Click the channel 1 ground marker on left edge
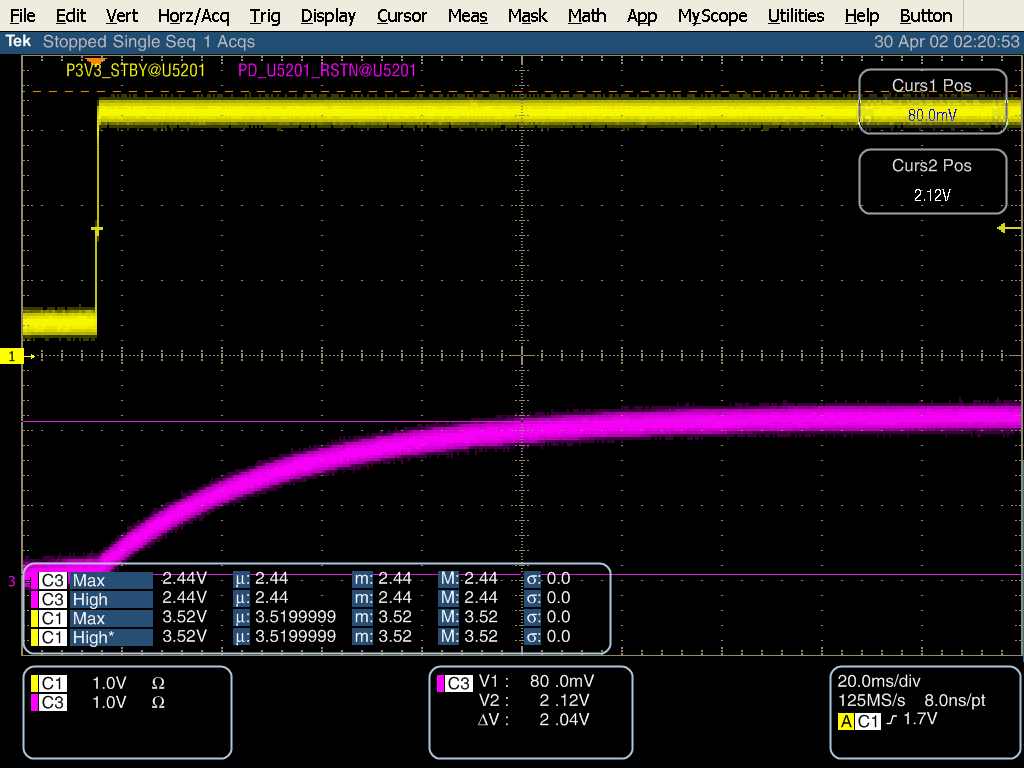 11,355
